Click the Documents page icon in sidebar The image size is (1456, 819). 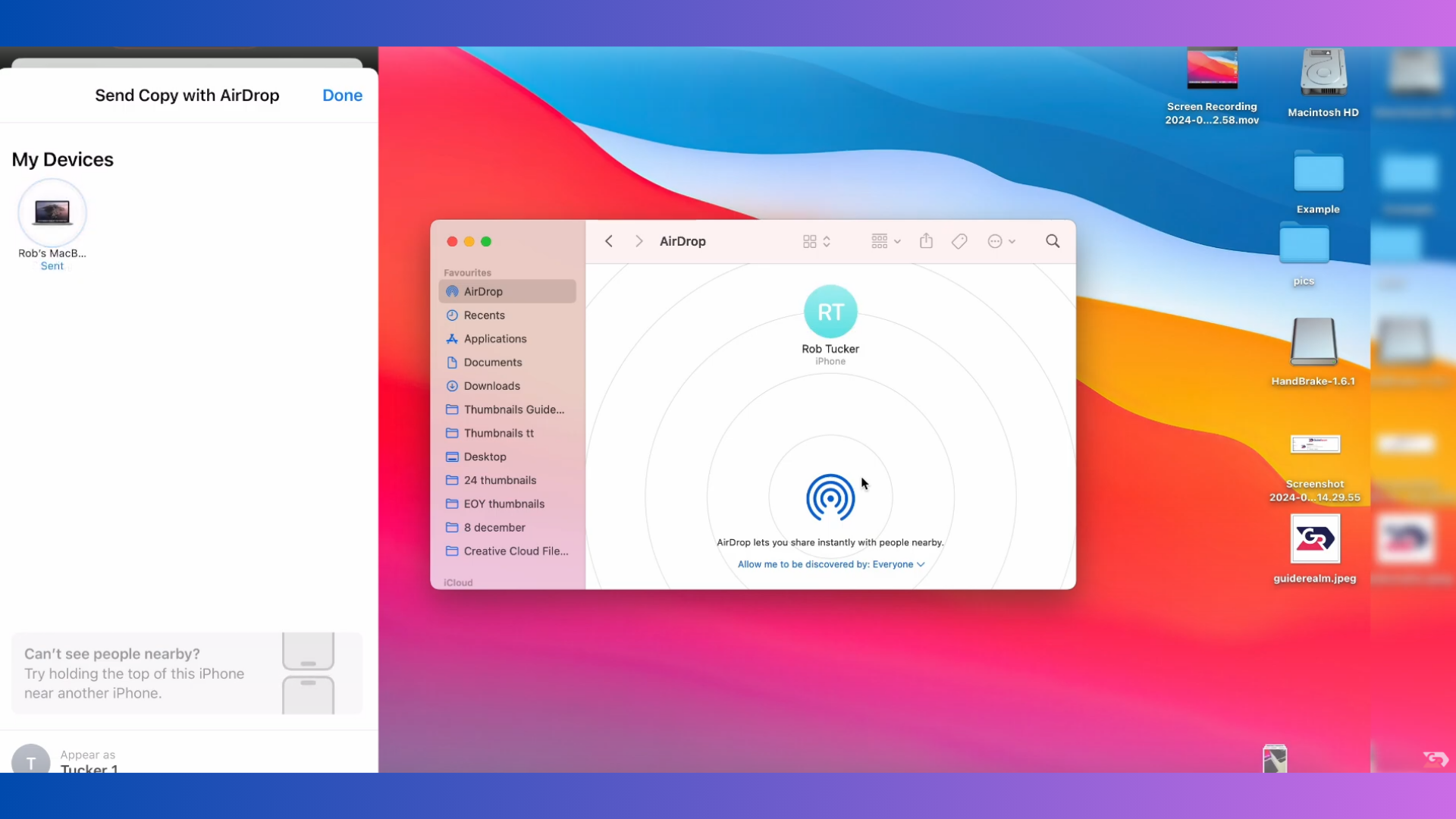(x=452, y=362)
